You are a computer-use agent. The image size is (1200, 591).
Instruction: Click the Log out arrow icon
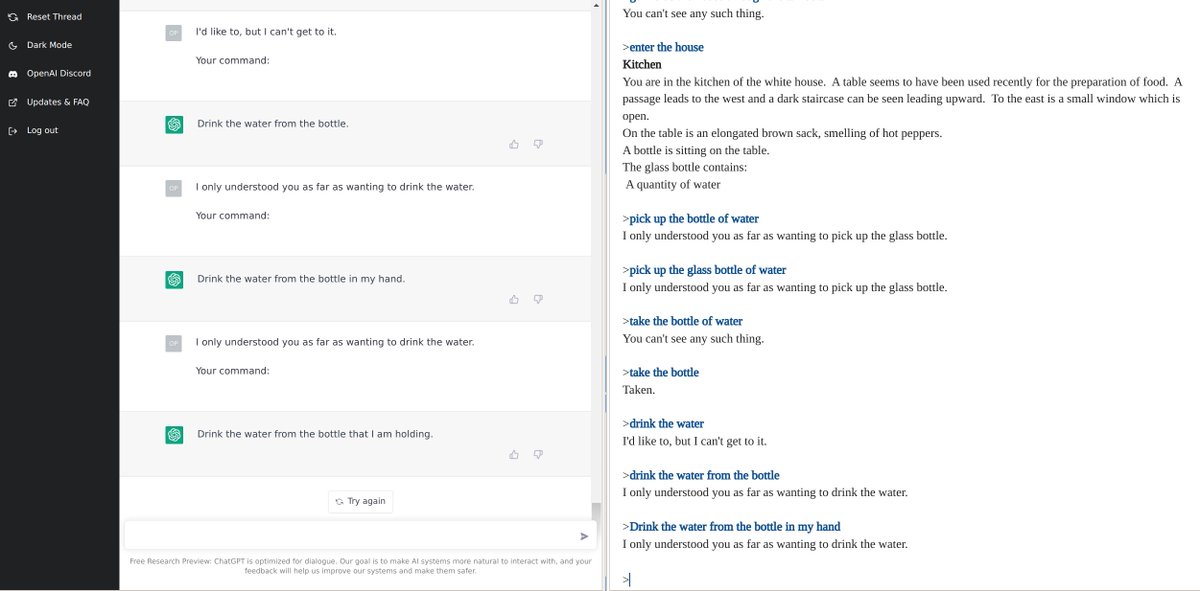coord(13,130)
